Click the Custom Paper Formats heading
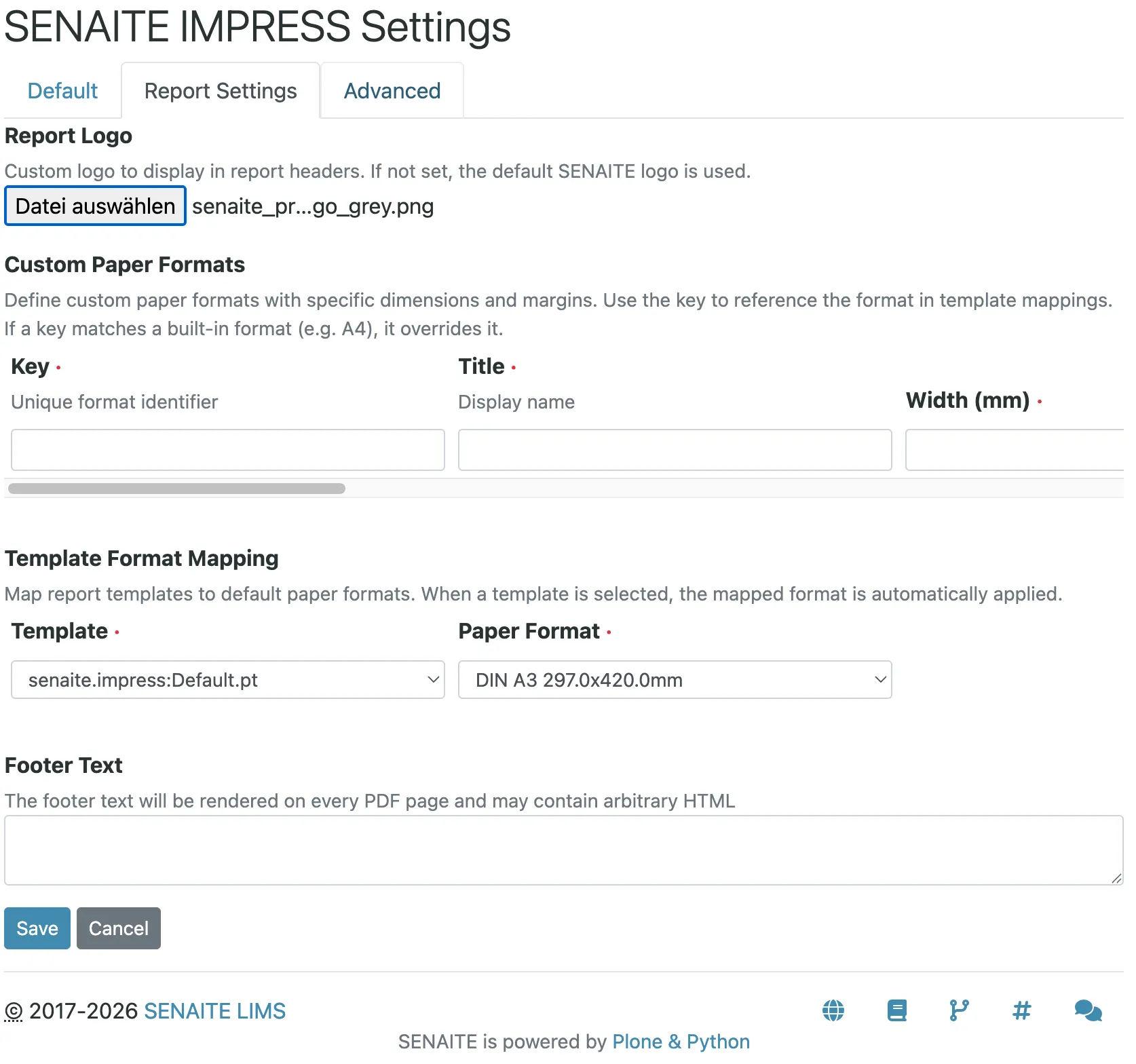The image size is (1136, 1064). (x=125, y=265)
